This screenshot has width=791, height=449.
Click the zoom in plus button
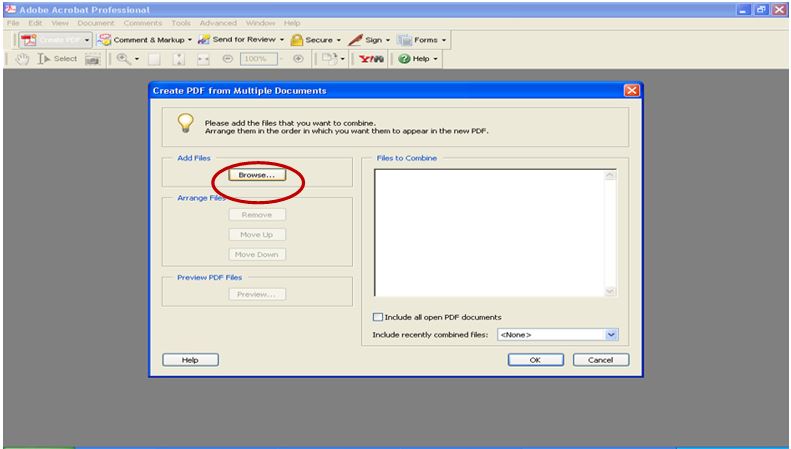[298, 59]
